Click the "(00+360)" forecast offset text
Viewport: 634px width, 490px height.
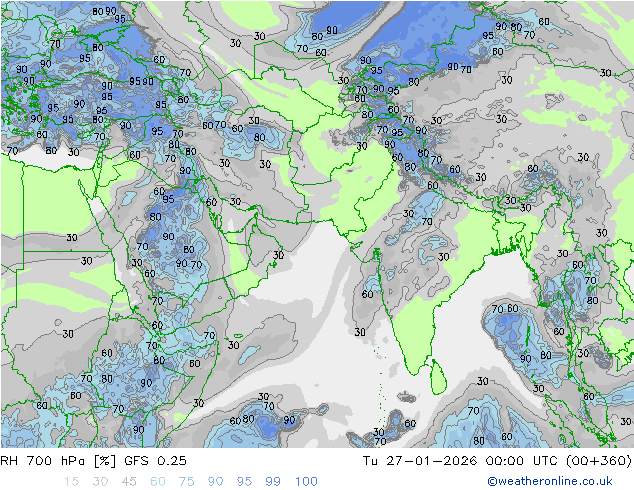coord(599,460)
